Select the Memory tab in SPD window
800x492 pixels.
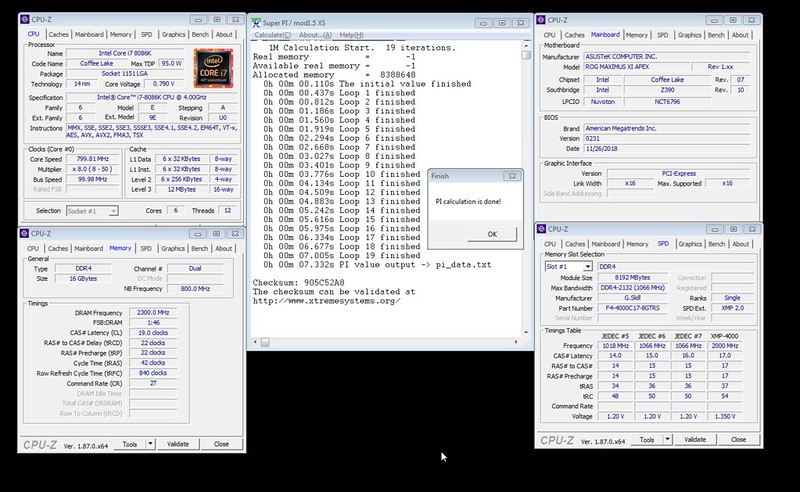click(x=637, y=244)
